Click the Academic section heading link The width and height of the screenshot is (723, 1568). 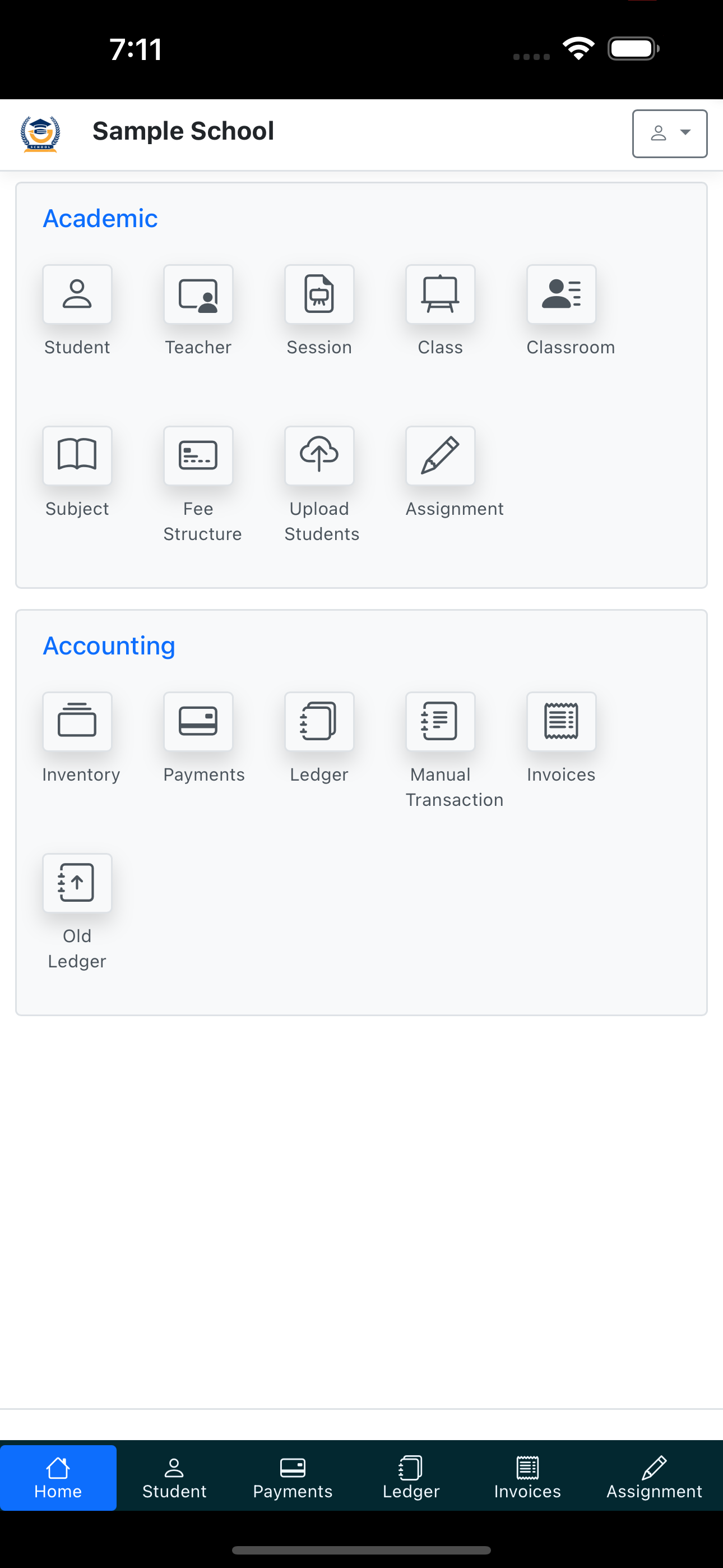100,219
